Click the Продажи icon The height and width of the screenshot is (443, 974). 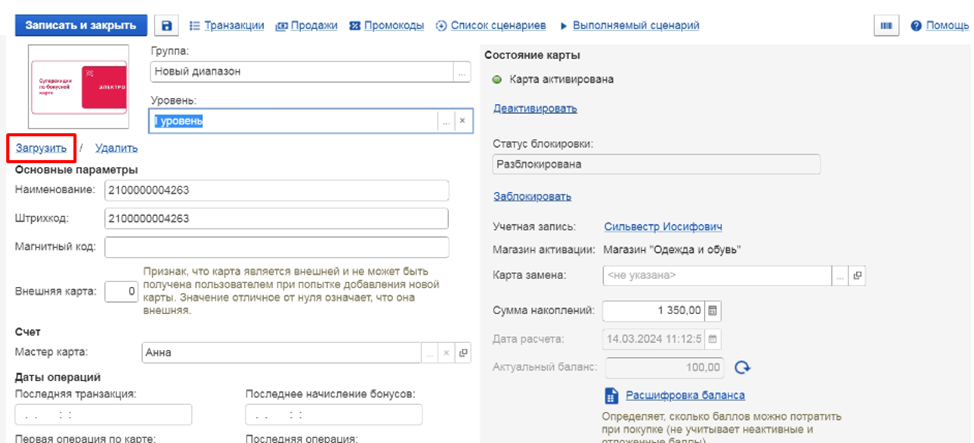(x=281, y=25)
